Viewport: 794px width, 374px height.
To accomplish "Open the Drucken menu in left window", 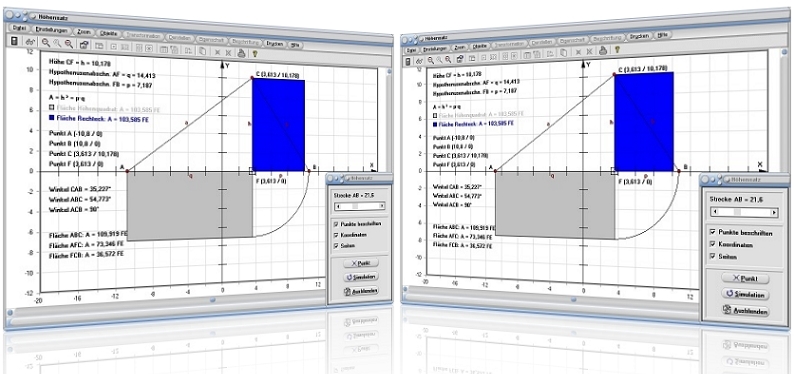I will [x=274, y=43].
